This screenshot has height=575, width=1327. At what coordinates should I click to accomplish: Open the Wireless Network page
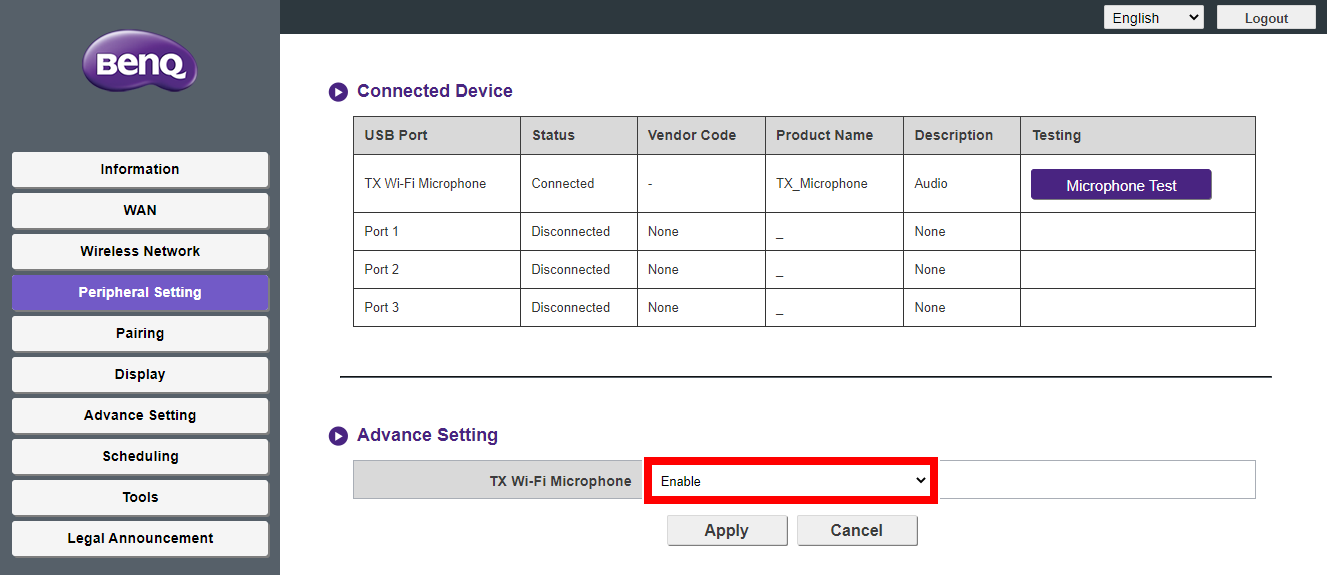coord(140,251)
